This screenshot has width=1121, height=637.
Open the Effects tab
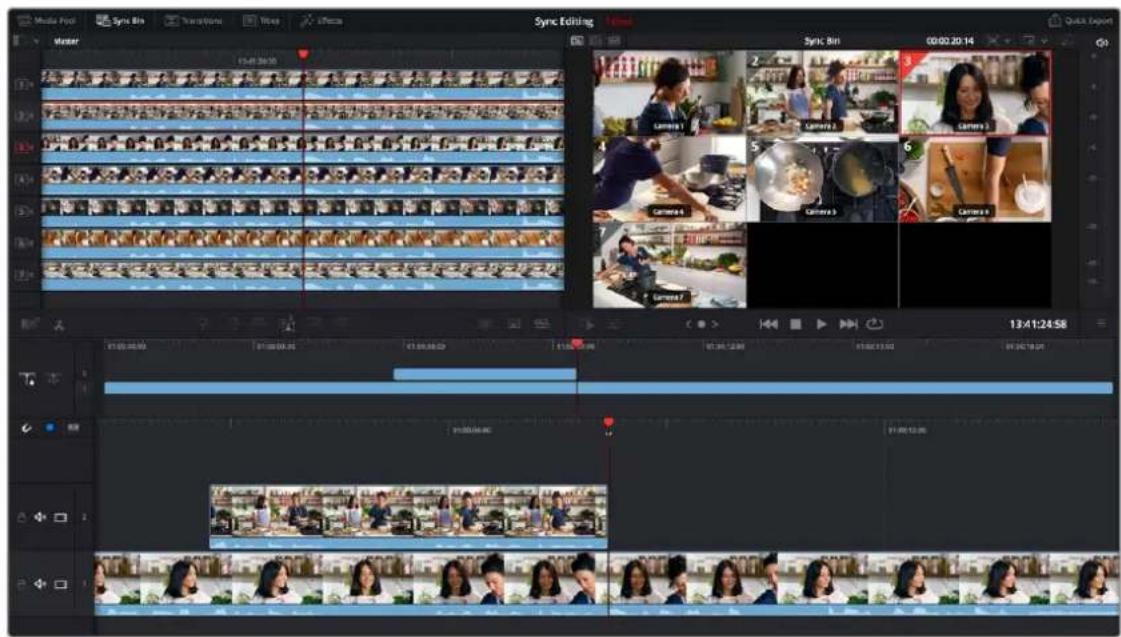[321, 21]
